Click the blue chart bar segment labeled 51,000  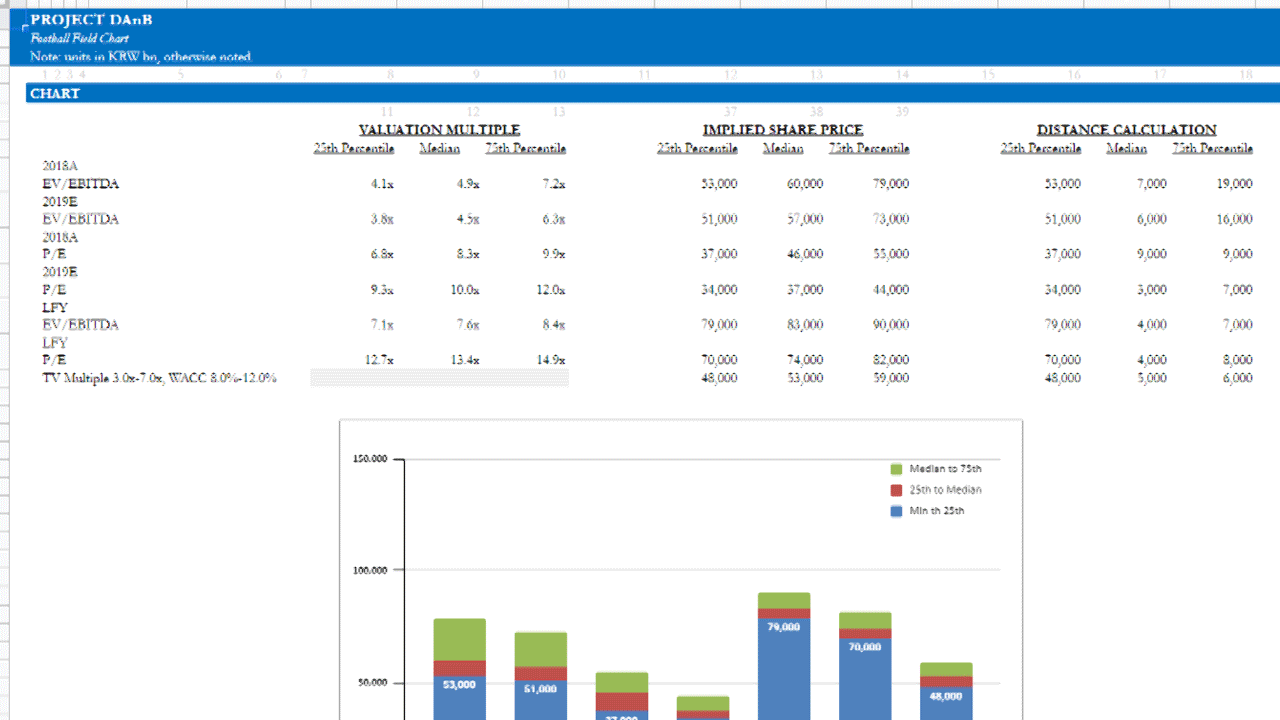[540, 700]
